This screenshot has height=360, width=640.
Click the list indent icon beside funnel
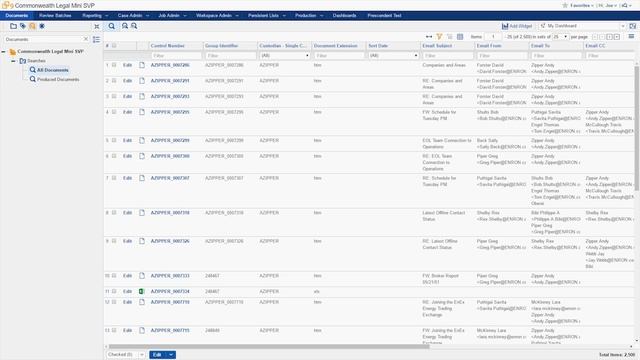click(x=450, y=37)
